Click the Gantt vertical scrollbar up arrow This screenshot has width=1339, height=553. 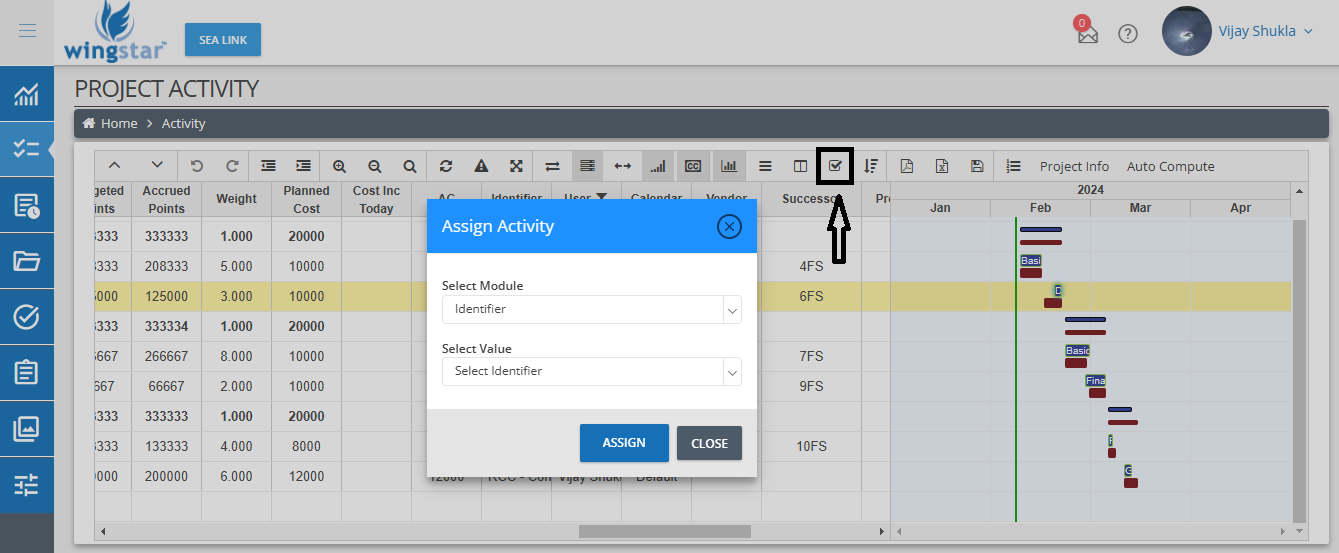click(x=1299, y=190)
